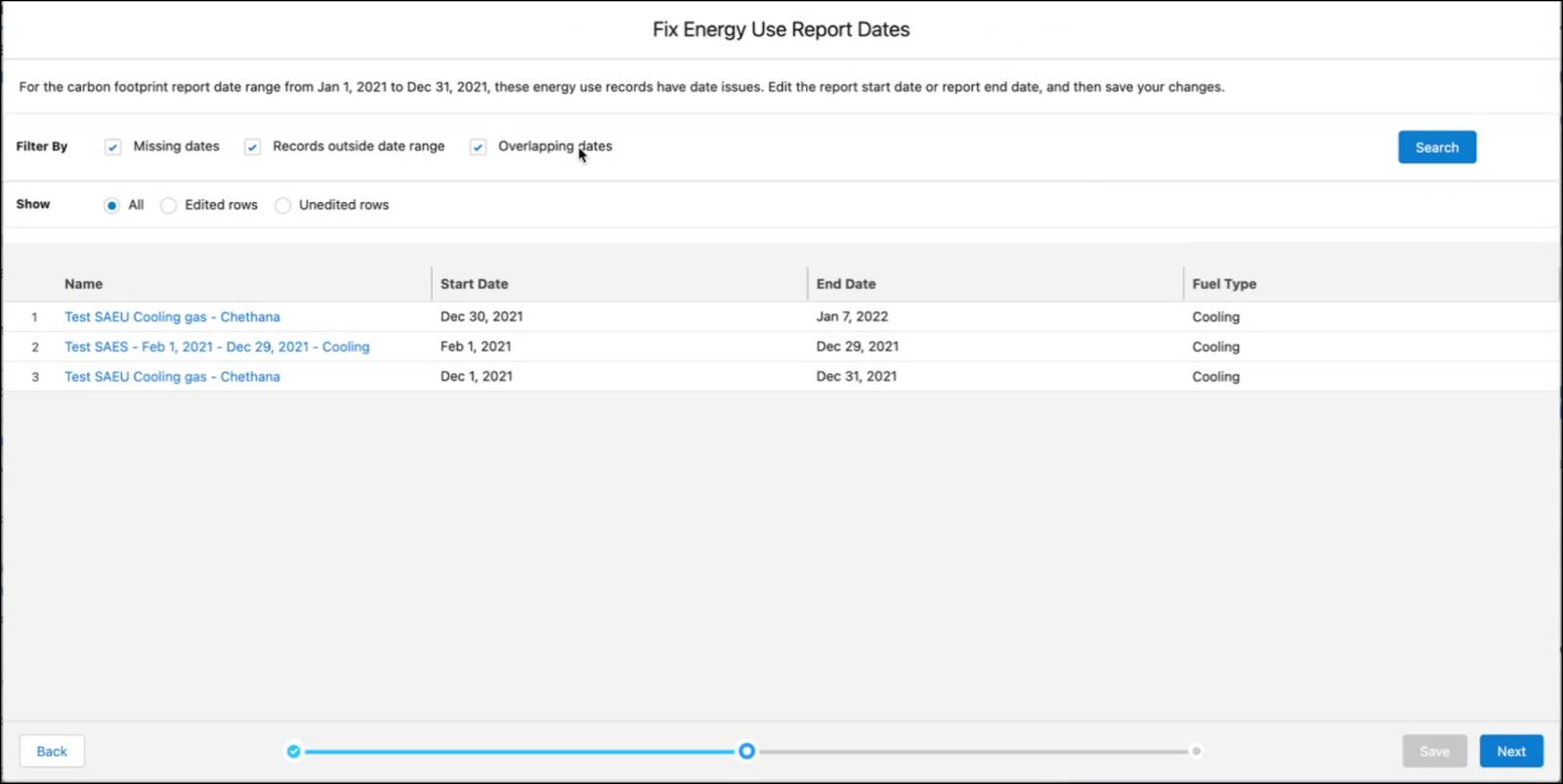This screenshot has height=784, width=1563.
Task: Toggle Records outside date range checkbox
Action: [252, 147]
